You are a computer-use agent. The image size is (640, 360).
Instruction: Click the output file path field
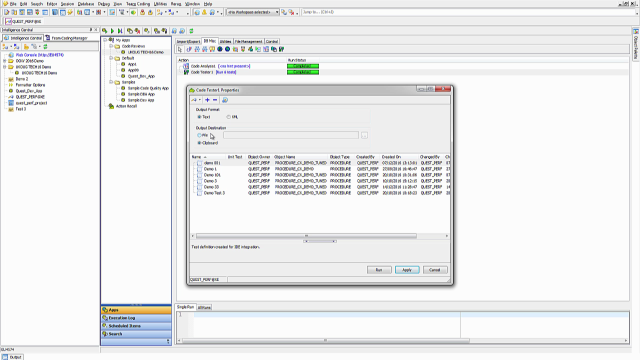(x=291, y=135)
